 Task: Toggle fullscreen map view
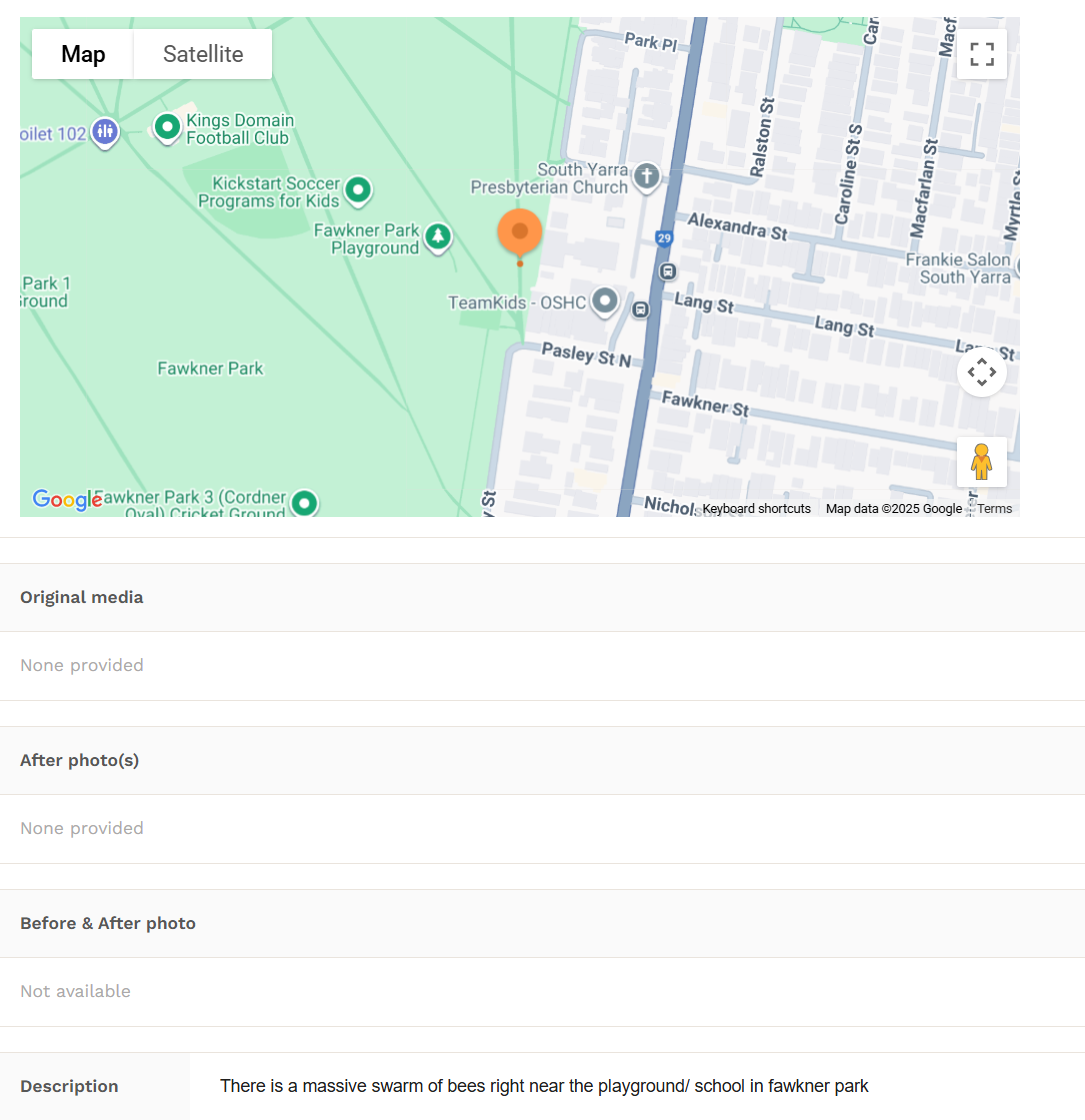(x=981, y=54)
